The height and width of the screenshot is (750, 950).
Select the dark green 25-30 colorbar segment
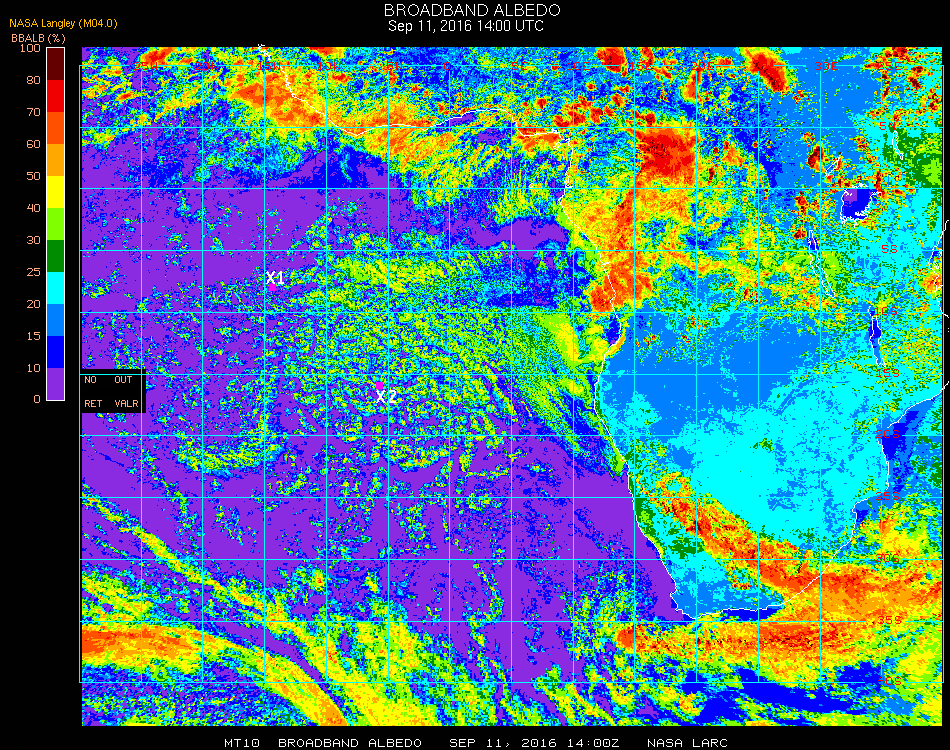click(55, 256)
